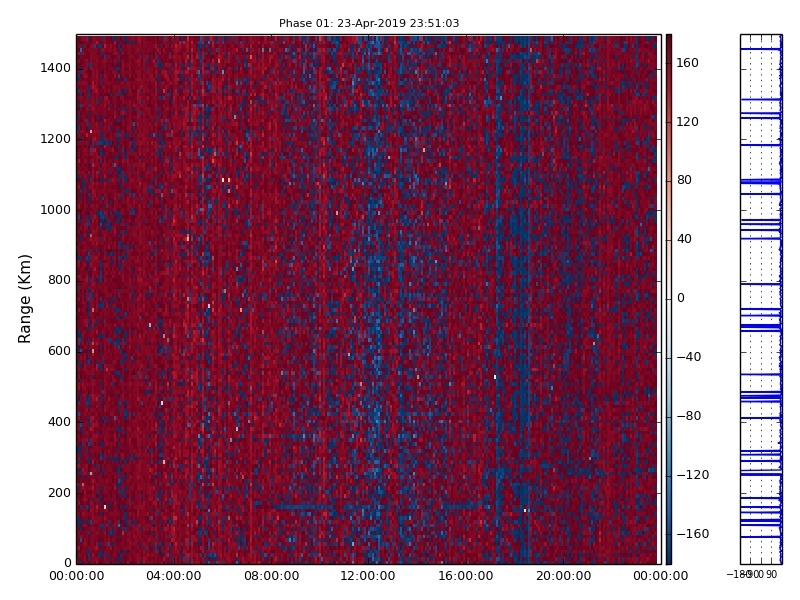Click the 800 range tick label
Screen dimensions: 800x600
click(x=59, y=280)
